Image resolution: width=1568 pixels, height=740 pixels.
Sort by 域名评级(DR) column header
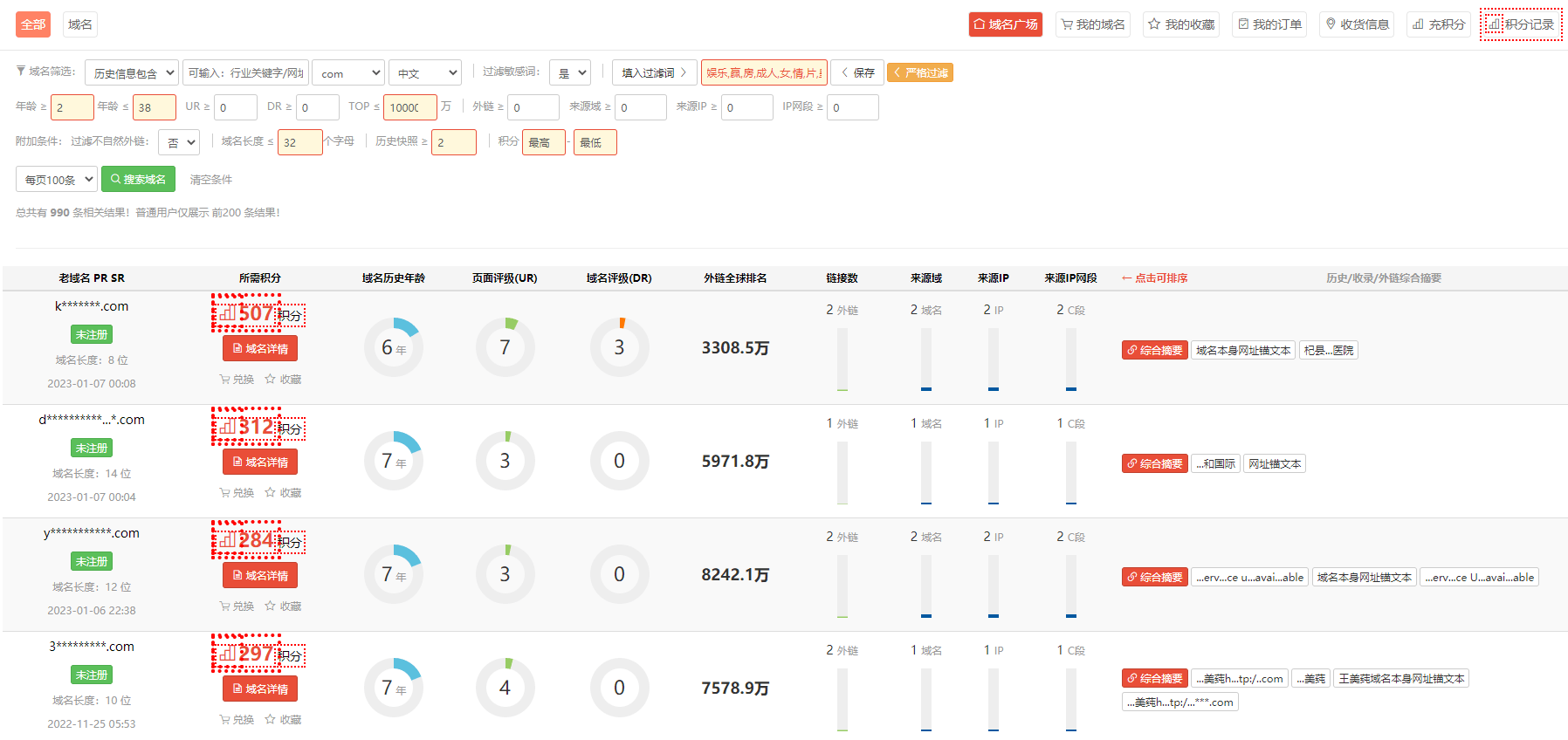point(619,278)
